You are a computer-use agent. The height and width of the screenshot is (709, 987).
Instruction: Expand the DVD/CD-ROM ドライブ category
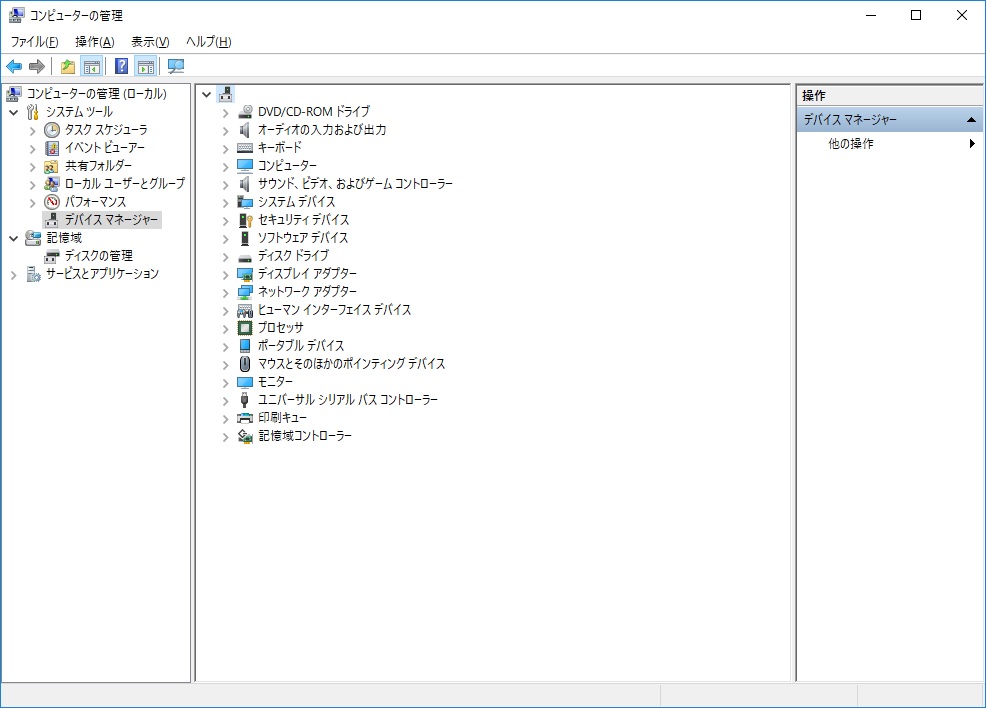click(226, 112)
